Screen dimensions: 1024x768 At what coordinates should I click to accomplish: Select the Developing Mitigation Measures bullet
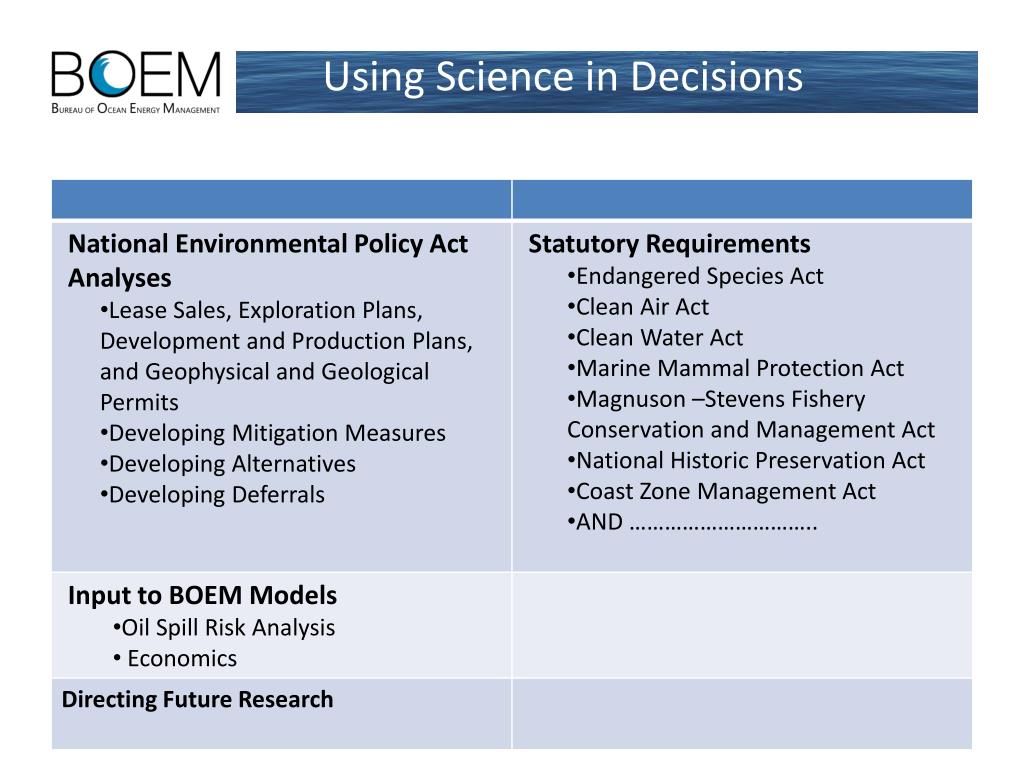(273, 433)
